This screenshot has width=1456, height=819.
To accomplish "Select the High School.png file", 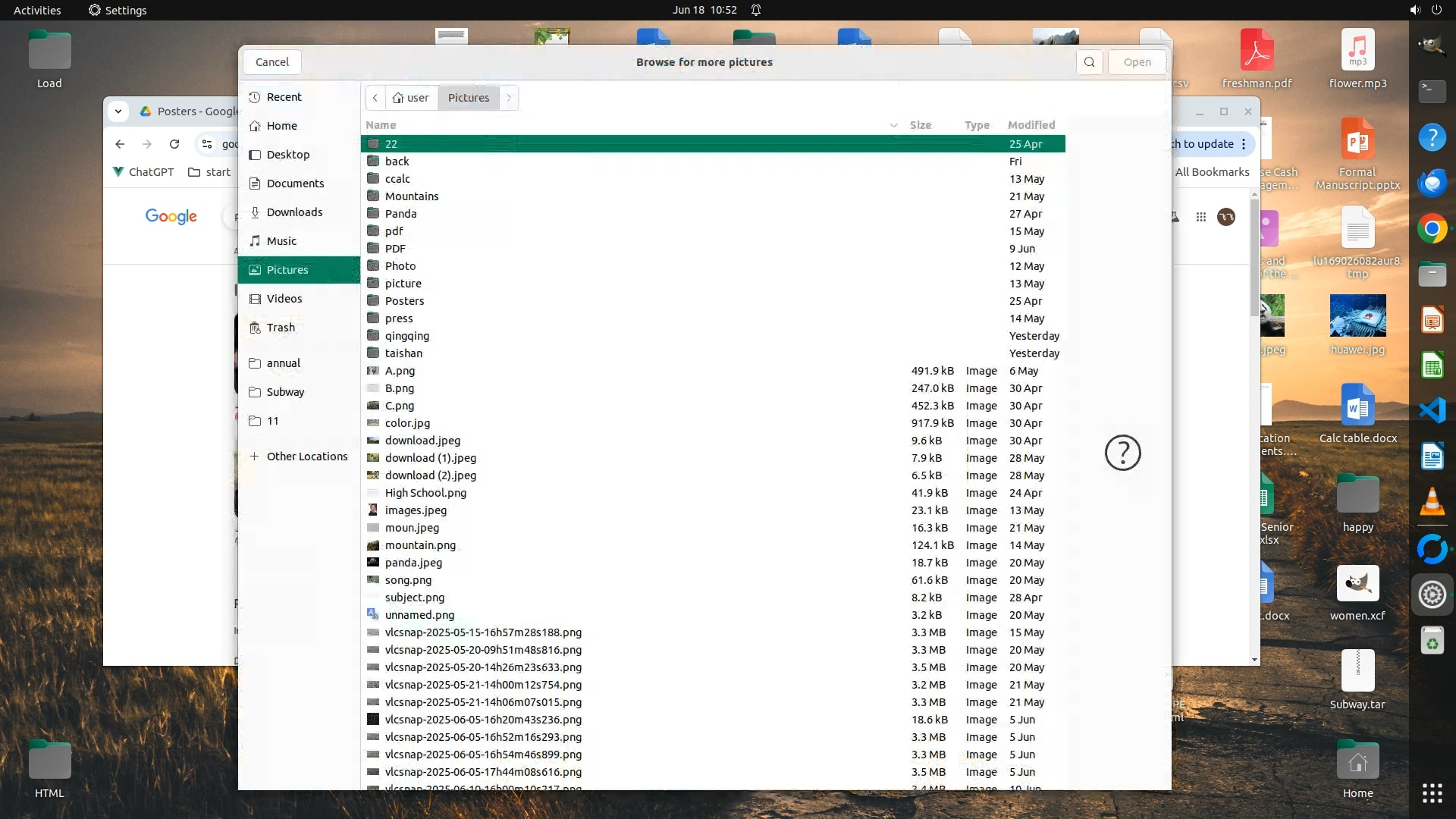I will 425,493.
